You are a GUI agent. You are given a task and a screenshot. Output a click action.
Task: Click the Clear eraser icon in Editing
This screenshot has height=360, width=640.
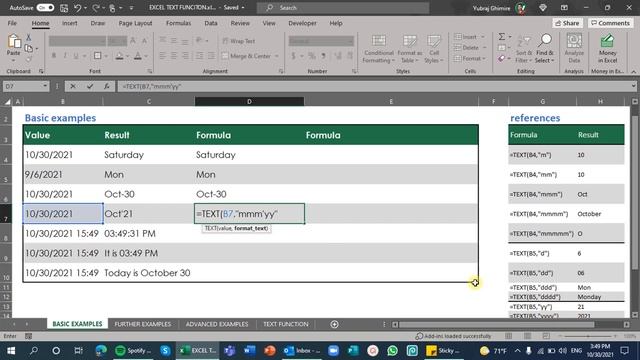point(502,59)
